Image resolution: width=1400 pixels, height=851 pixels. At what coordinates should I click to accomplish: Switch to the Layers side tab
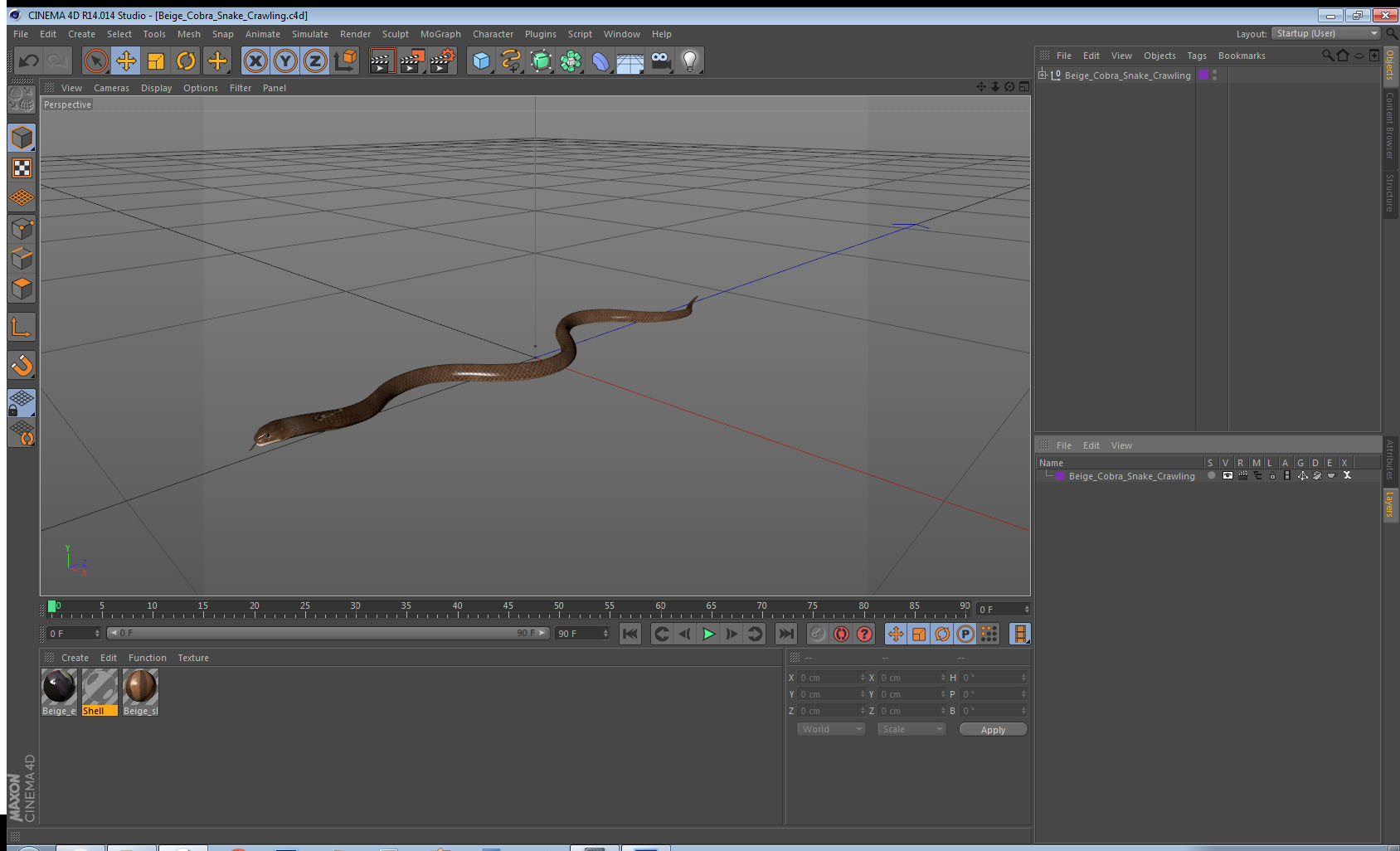point(1390,503)
